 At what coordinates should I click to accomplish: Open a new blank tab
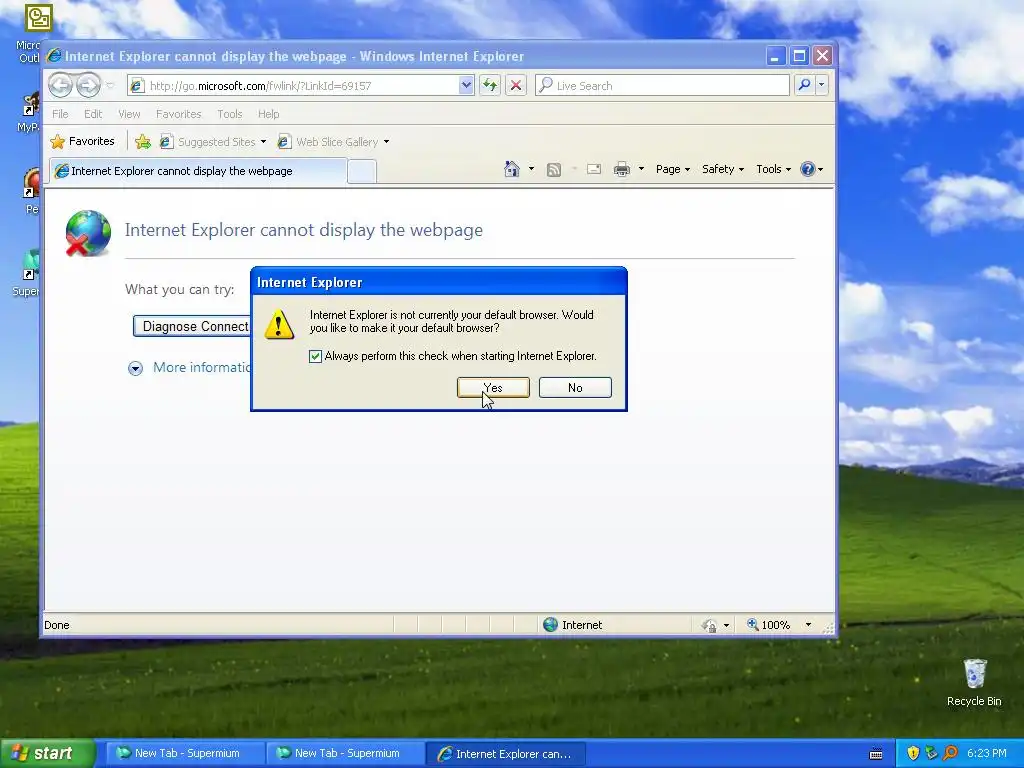tap(362, 171)
